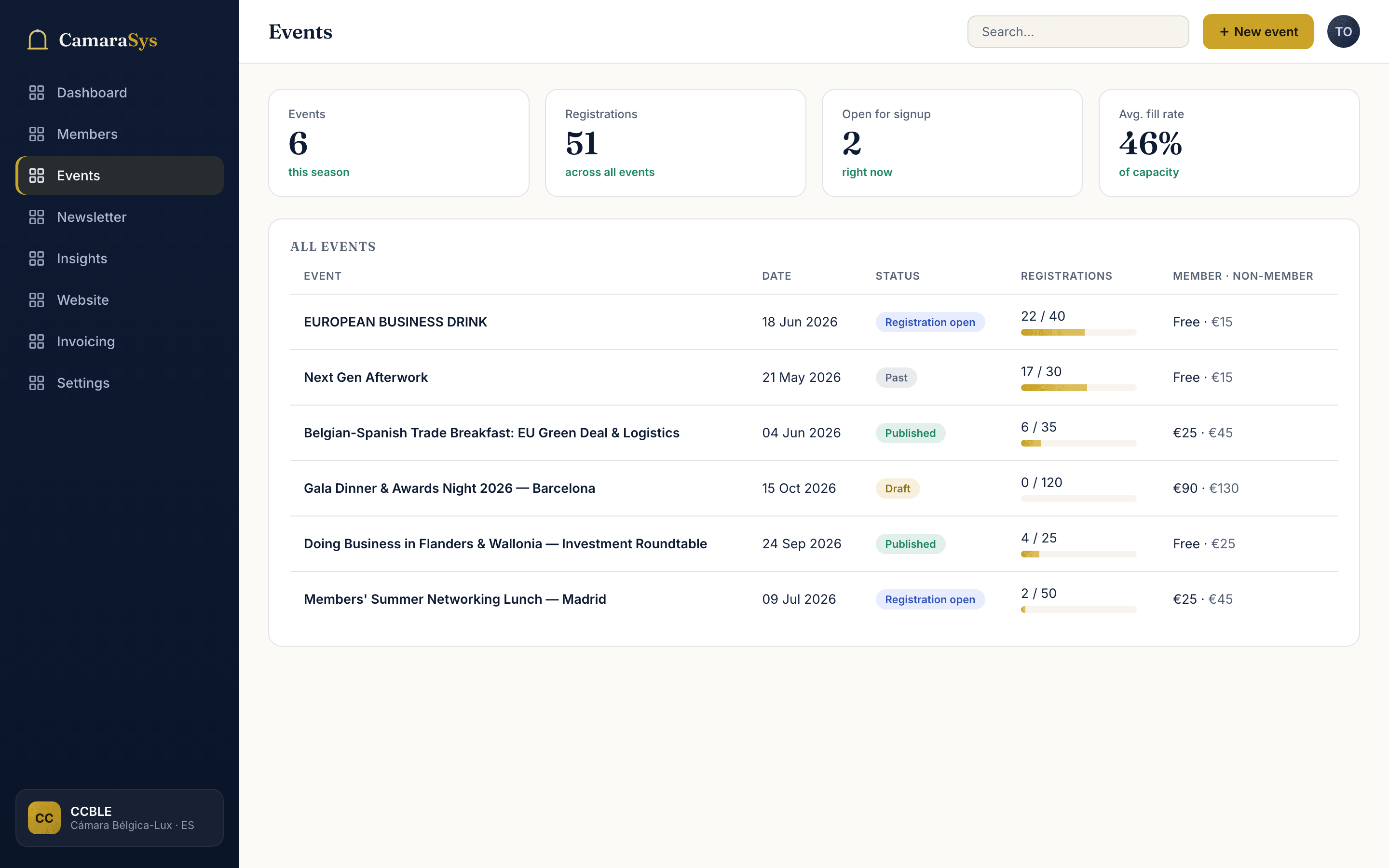1389x868 pixels.
Task: Click the Dashboard grid icon in sidebar
Action: [x=37, y=93]
